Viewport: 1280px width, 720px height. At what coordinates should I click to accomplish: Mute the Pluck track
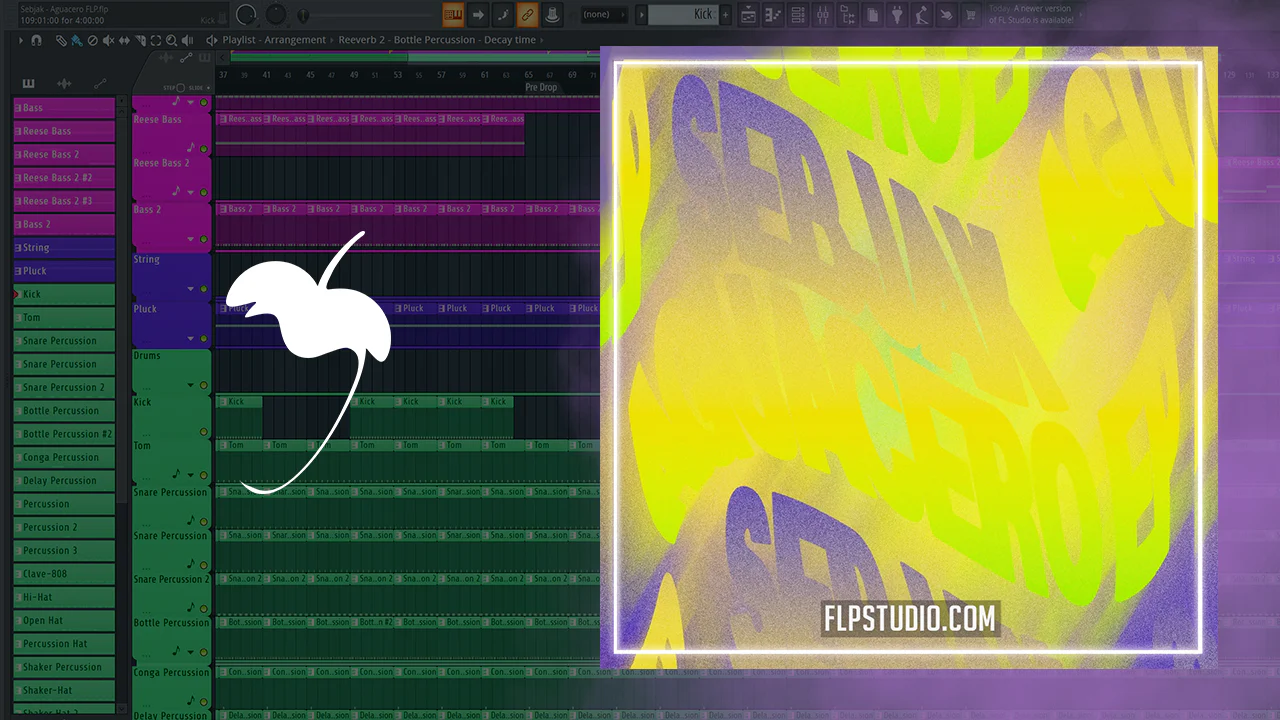[x=204, y=339]
